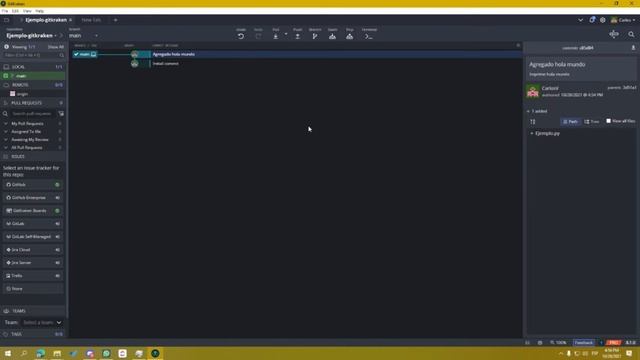
Task: Click pull request filter icon beside search
Action: 61,113
